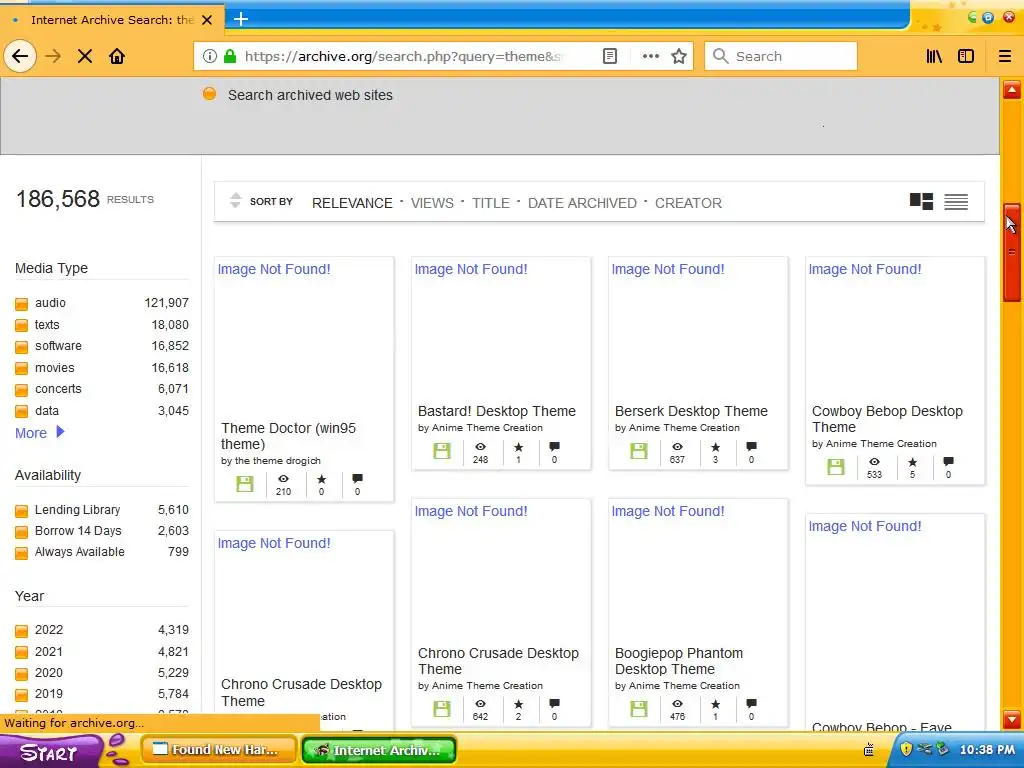Click the floppy icon on Cowboy Bebop Desktop Theme card

tap(836, 466)
